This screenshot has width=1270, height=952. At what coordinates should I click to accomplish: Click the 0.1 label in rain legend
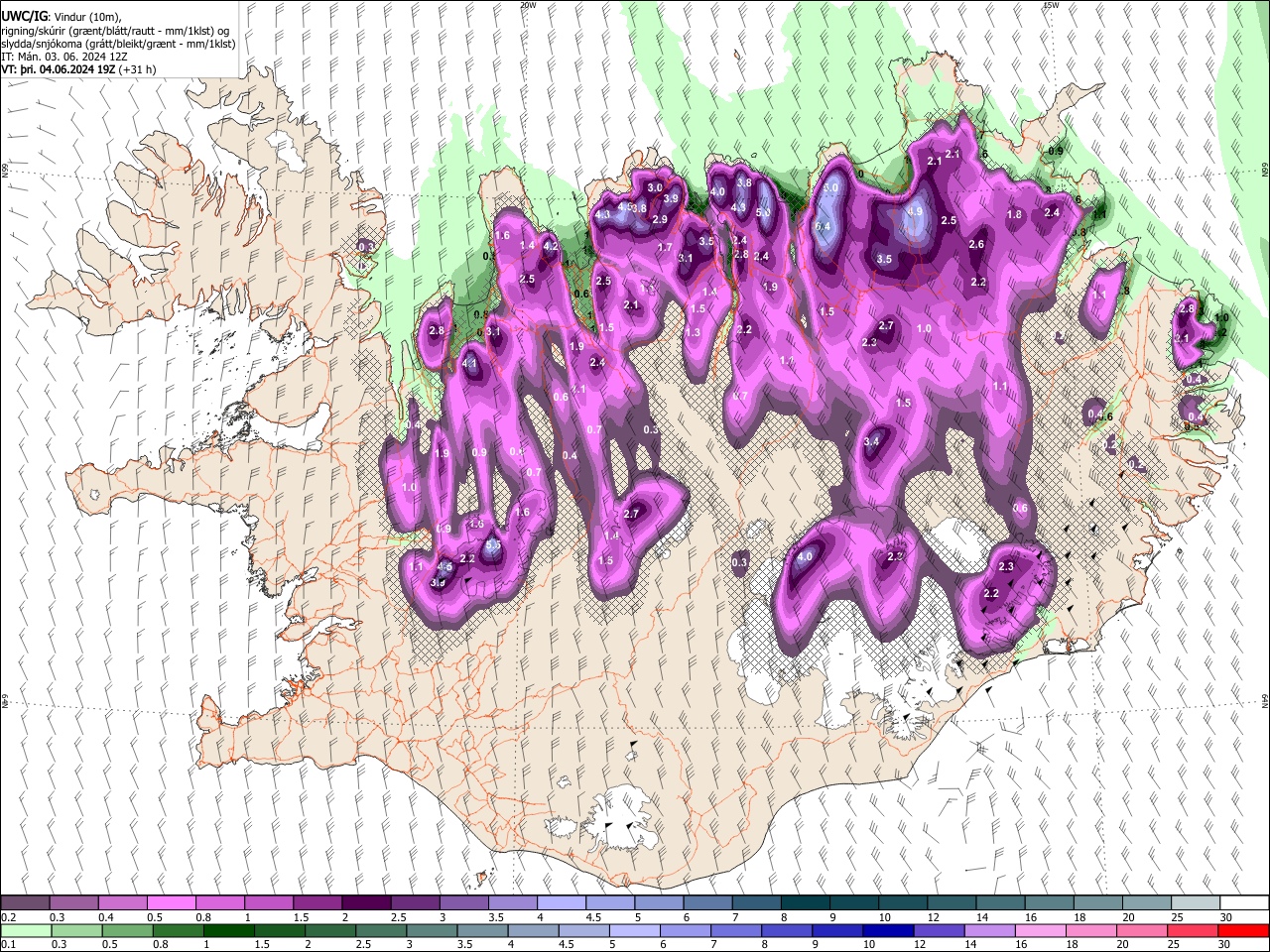pos(8,945)
